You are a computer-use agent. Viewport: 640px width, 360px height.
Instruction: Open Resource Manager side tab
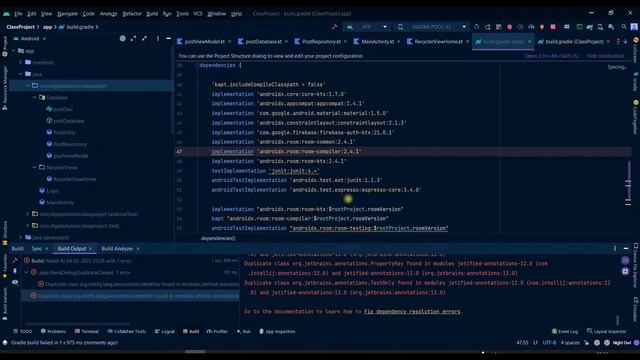point(5,88)
